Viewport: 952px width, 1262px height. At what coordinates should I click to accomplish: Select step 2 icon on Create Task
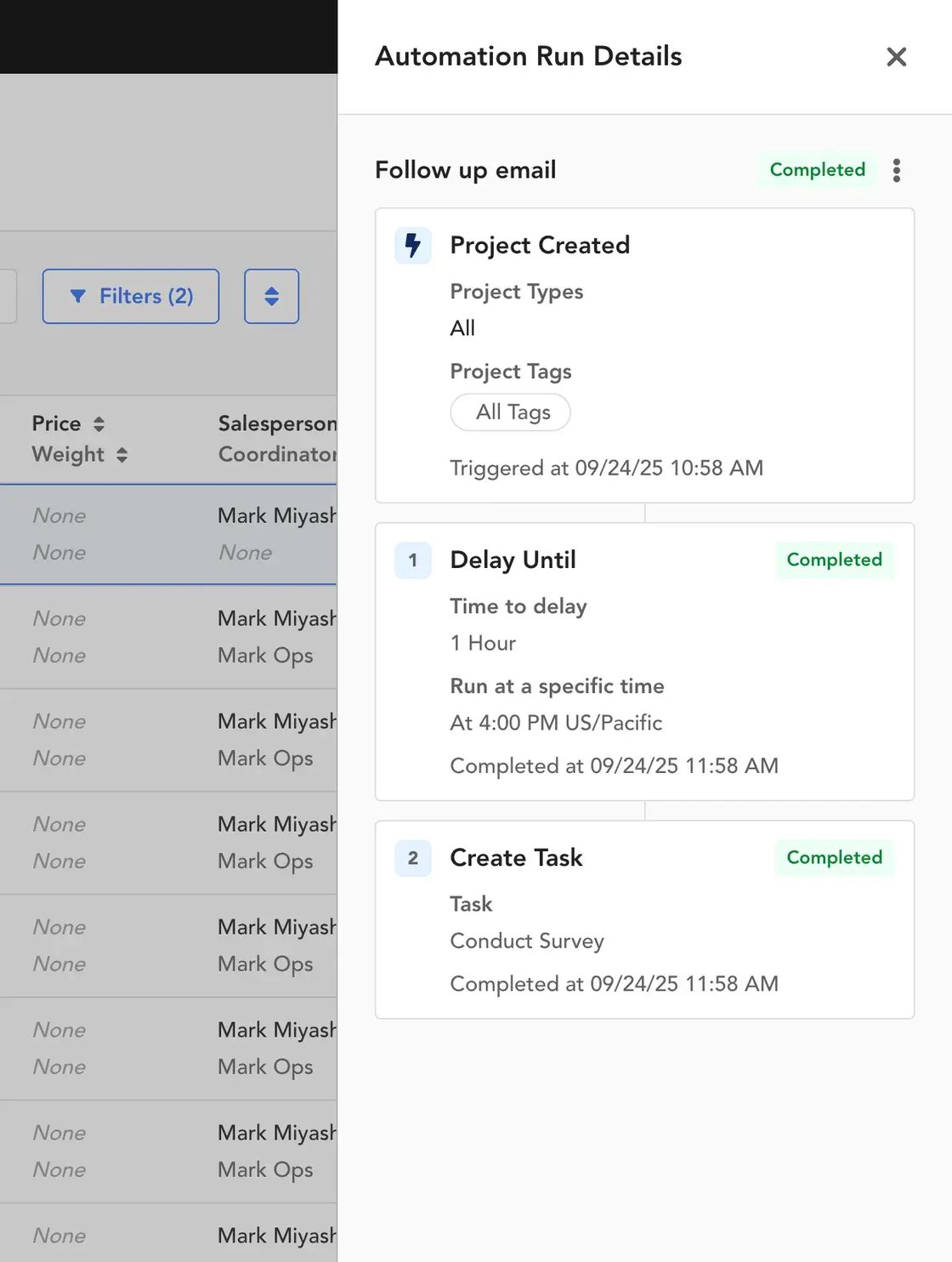tap(412, 858)
